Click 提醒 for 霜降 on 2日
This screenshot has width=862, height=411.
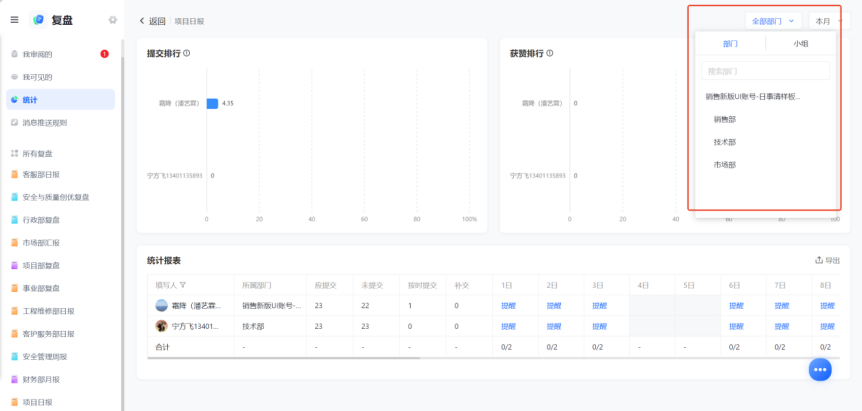(x=554, y=306)
